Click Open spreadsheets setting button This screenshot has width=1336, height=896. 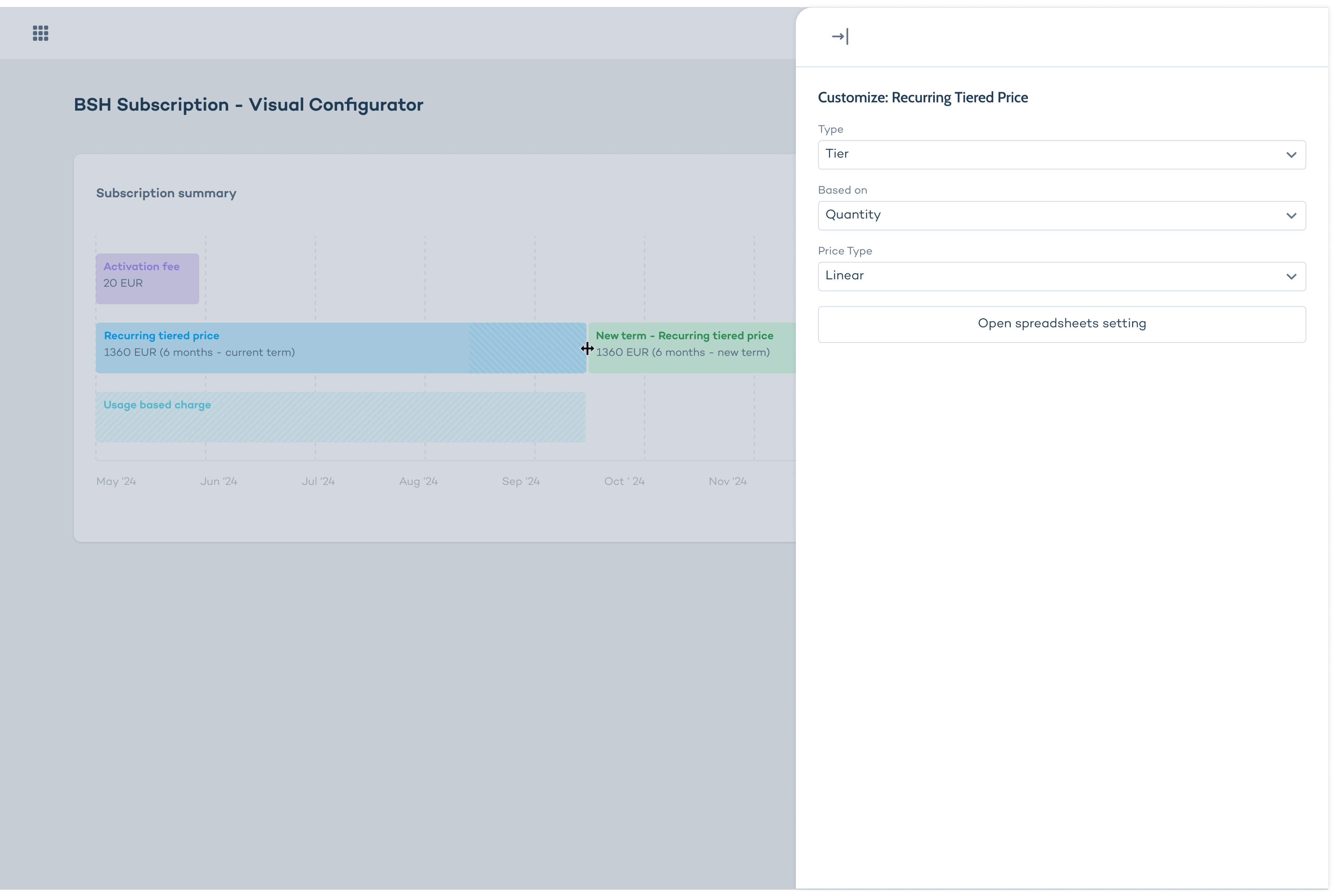click(x=1062, y=324)
